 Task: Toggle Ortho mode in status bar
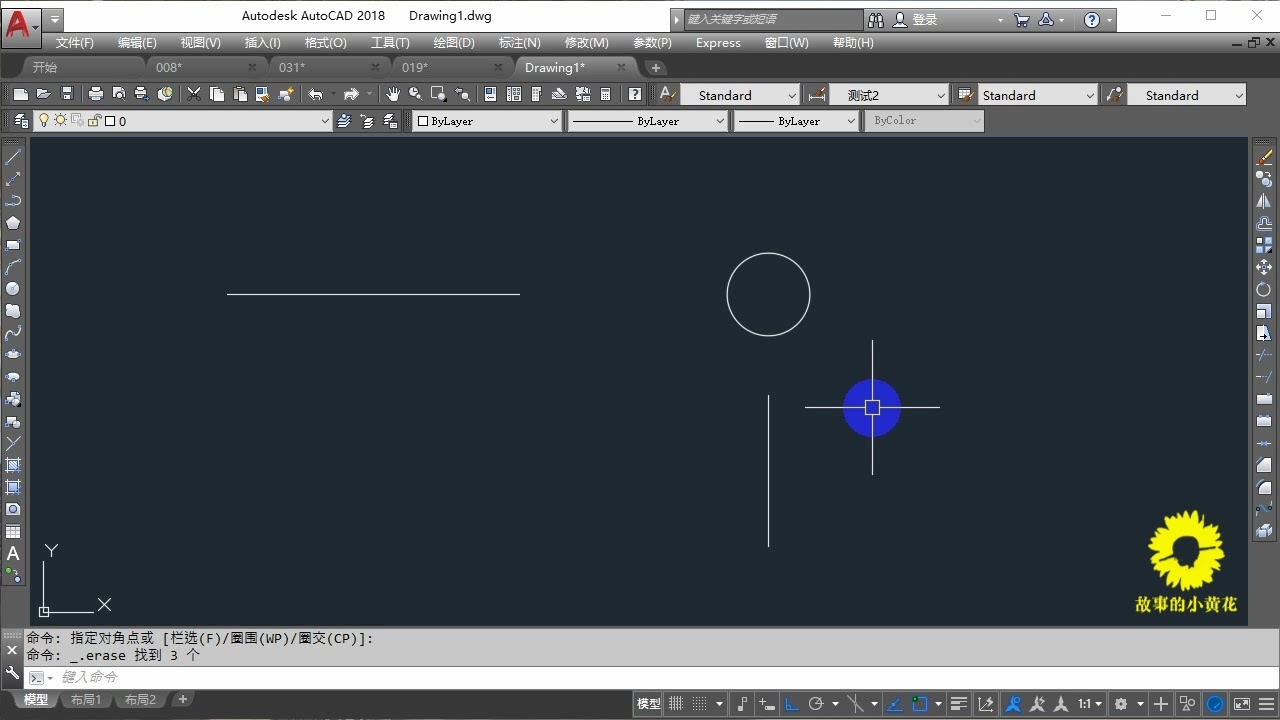pos(792,704)
